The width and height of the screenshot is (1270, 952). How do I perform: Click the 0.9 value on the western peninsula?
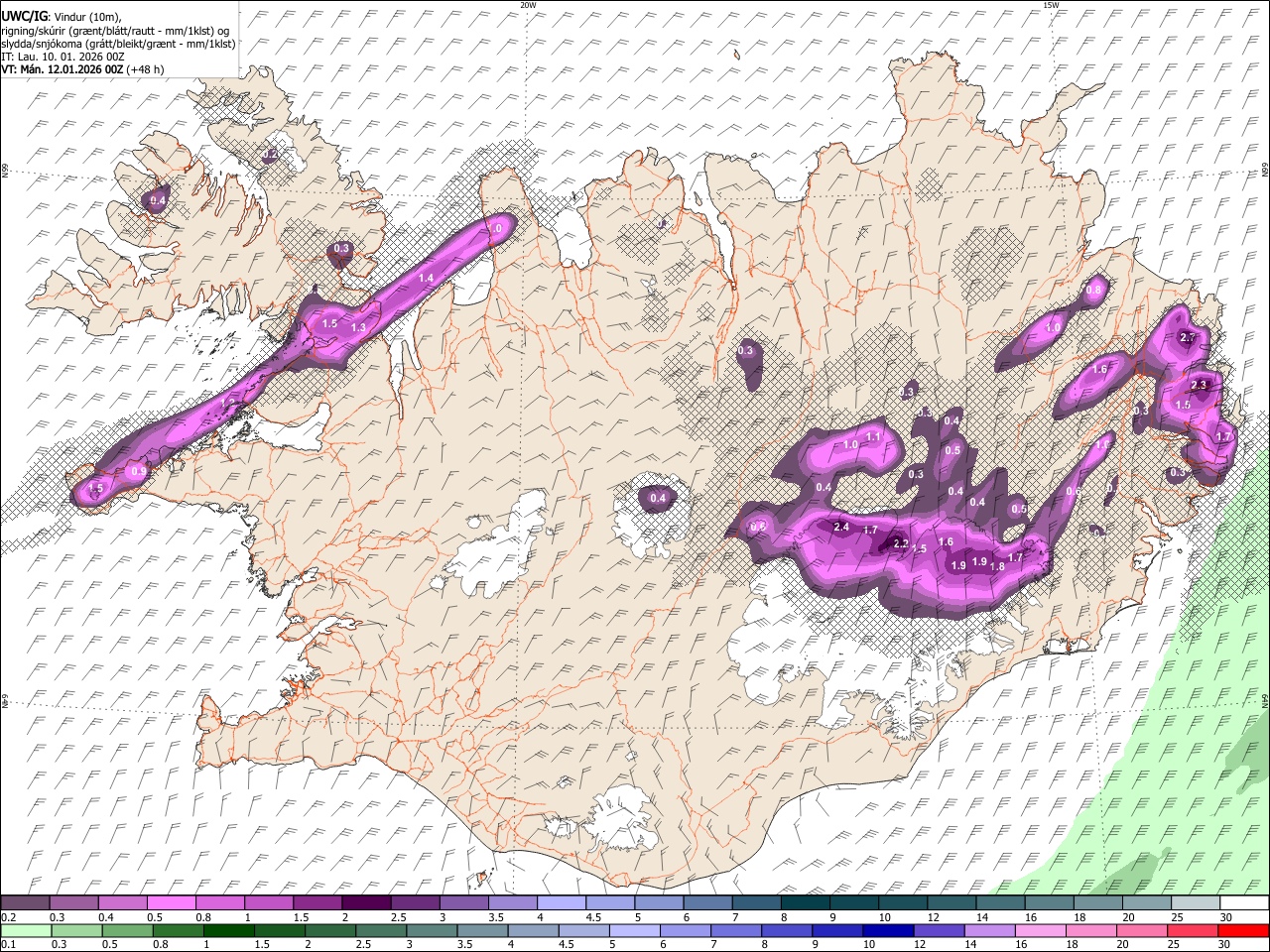(139, 471)
